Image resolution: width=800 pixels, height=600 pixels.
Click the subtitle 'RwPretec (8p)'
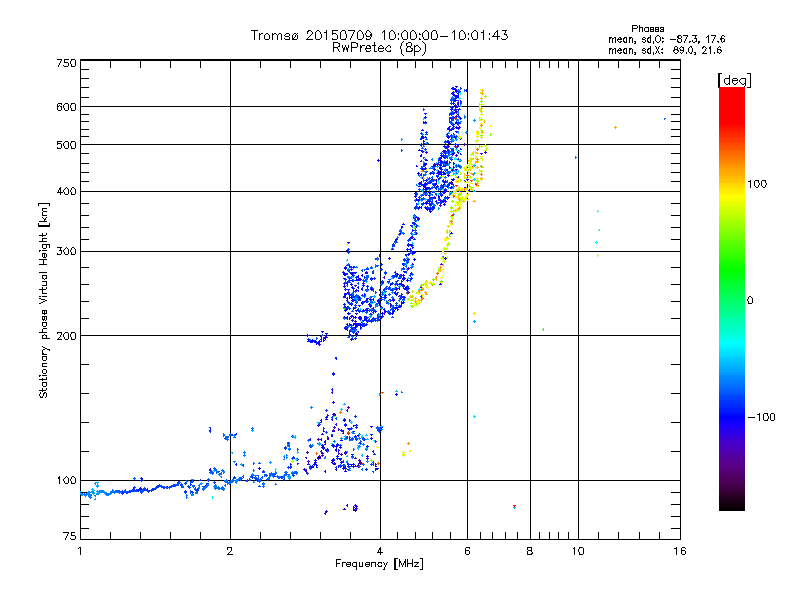[x=379, y=48]
